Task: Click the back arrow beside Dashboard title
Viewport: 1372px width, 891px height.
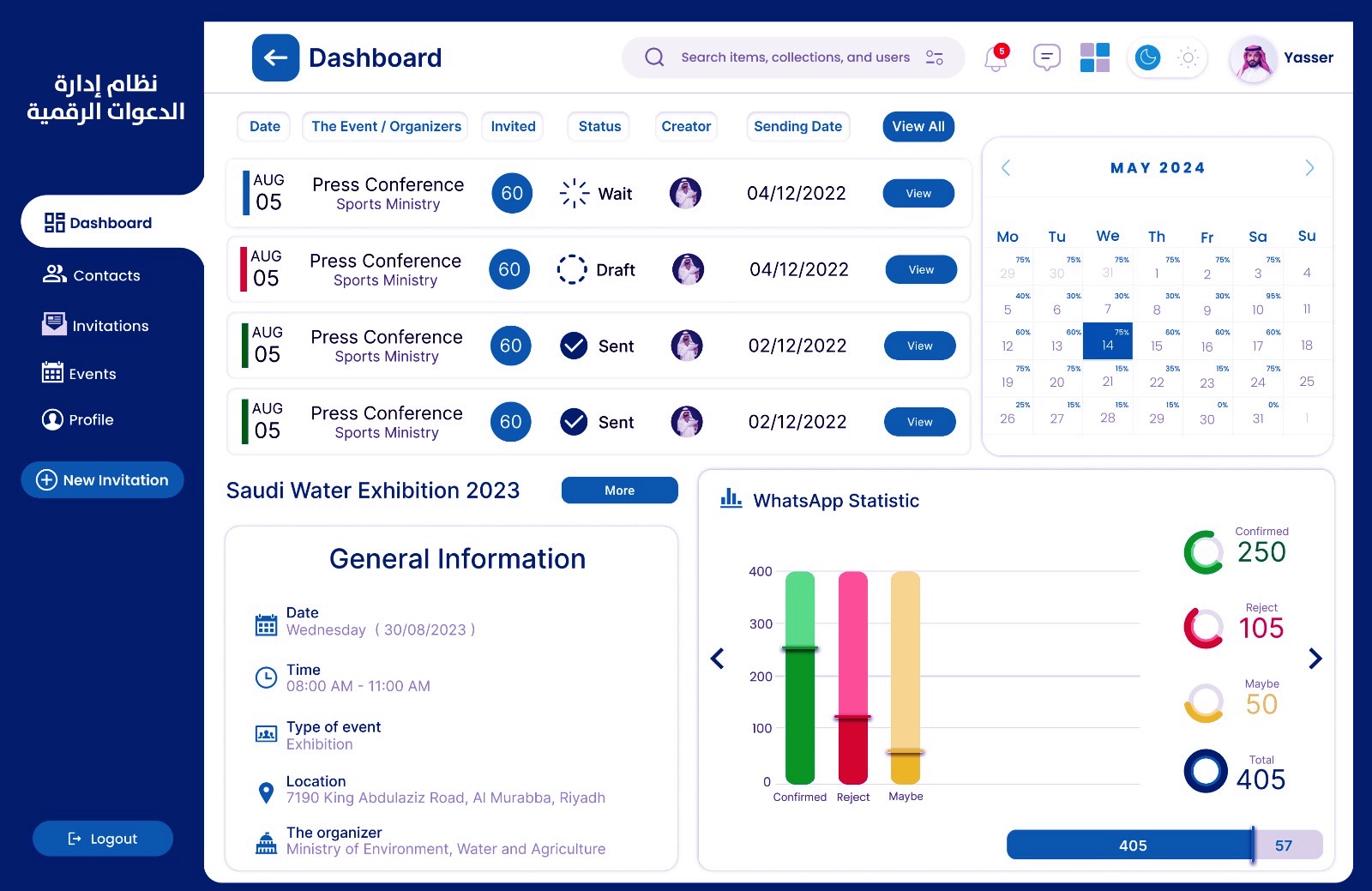Action: [x=275, y=57]
